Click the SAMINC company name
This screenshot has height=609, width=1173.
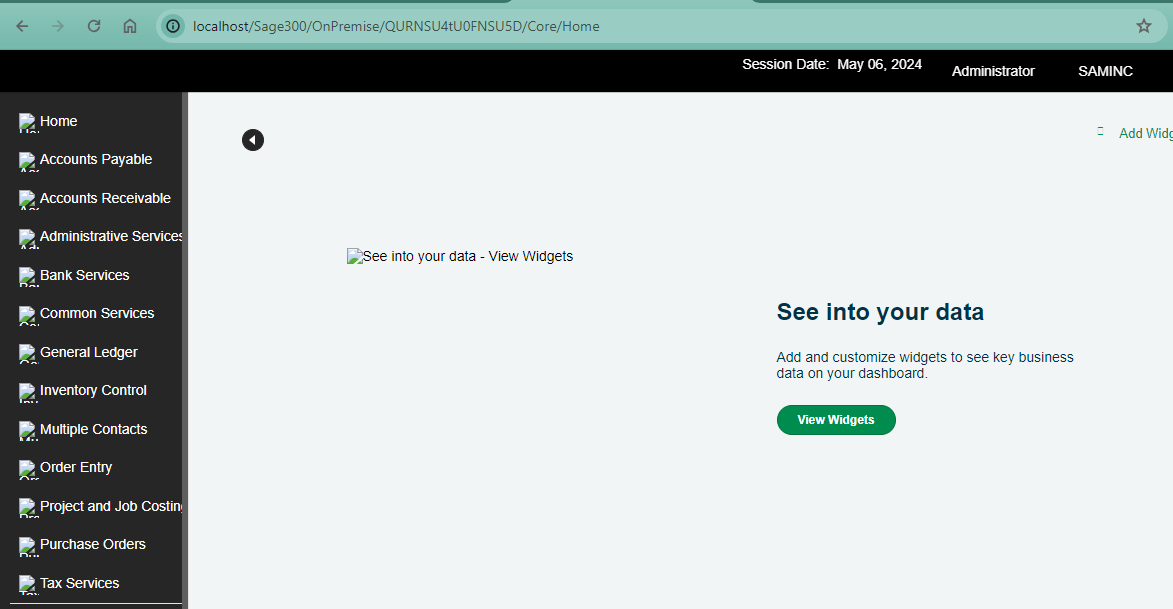coord(1105,71)
